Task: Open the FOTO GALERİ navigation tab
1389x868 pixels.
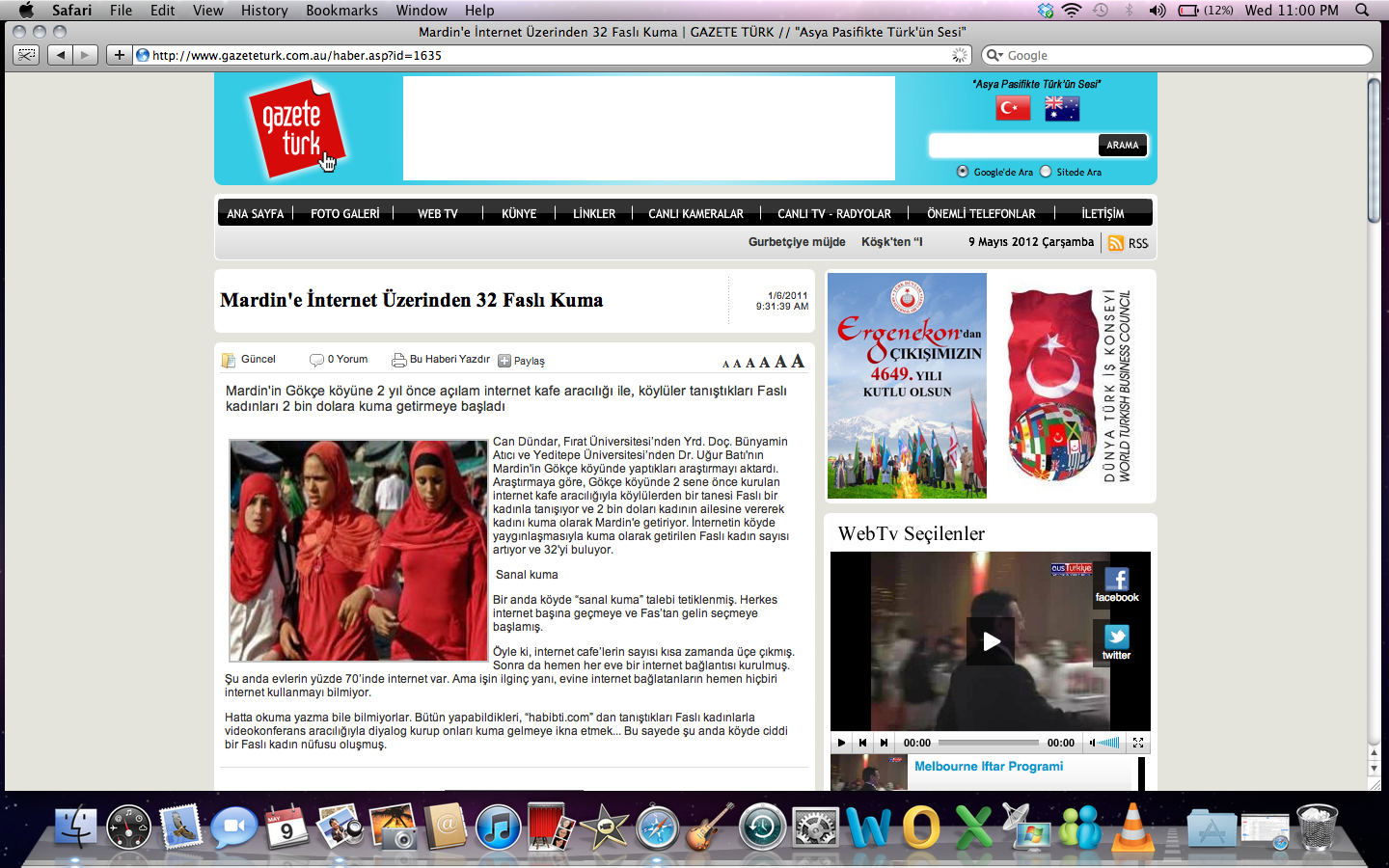Action: tap(344, 213)
